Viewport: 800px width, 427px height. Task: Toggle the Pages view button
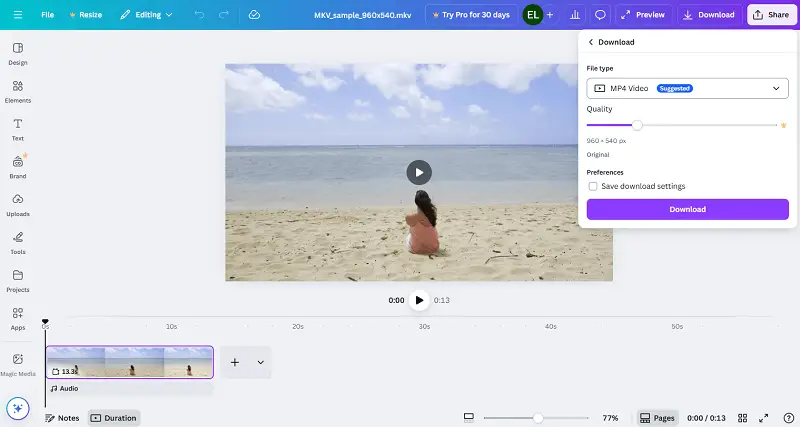658,418
